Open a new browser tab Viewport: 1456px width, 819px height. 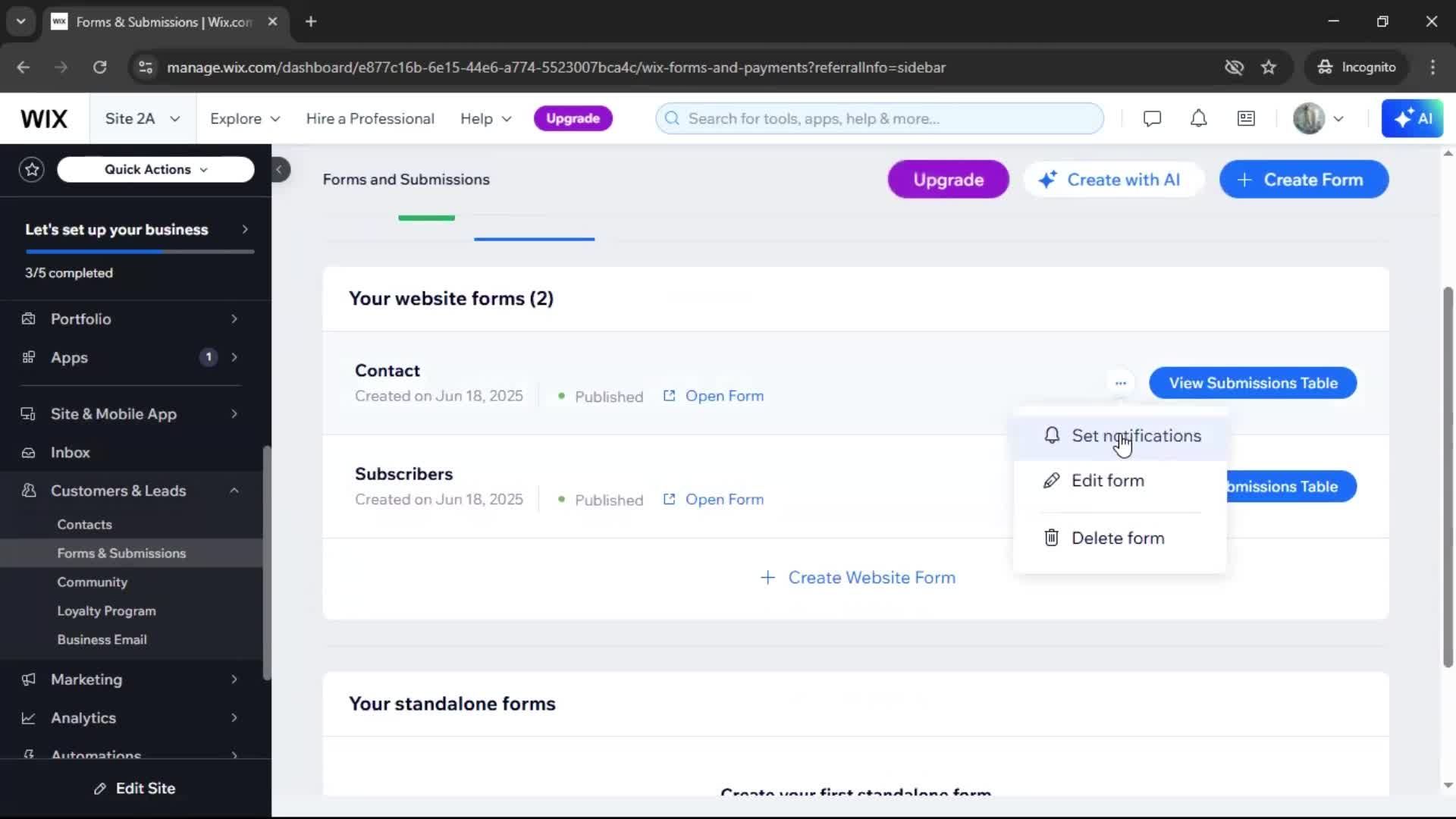[311, 22]
